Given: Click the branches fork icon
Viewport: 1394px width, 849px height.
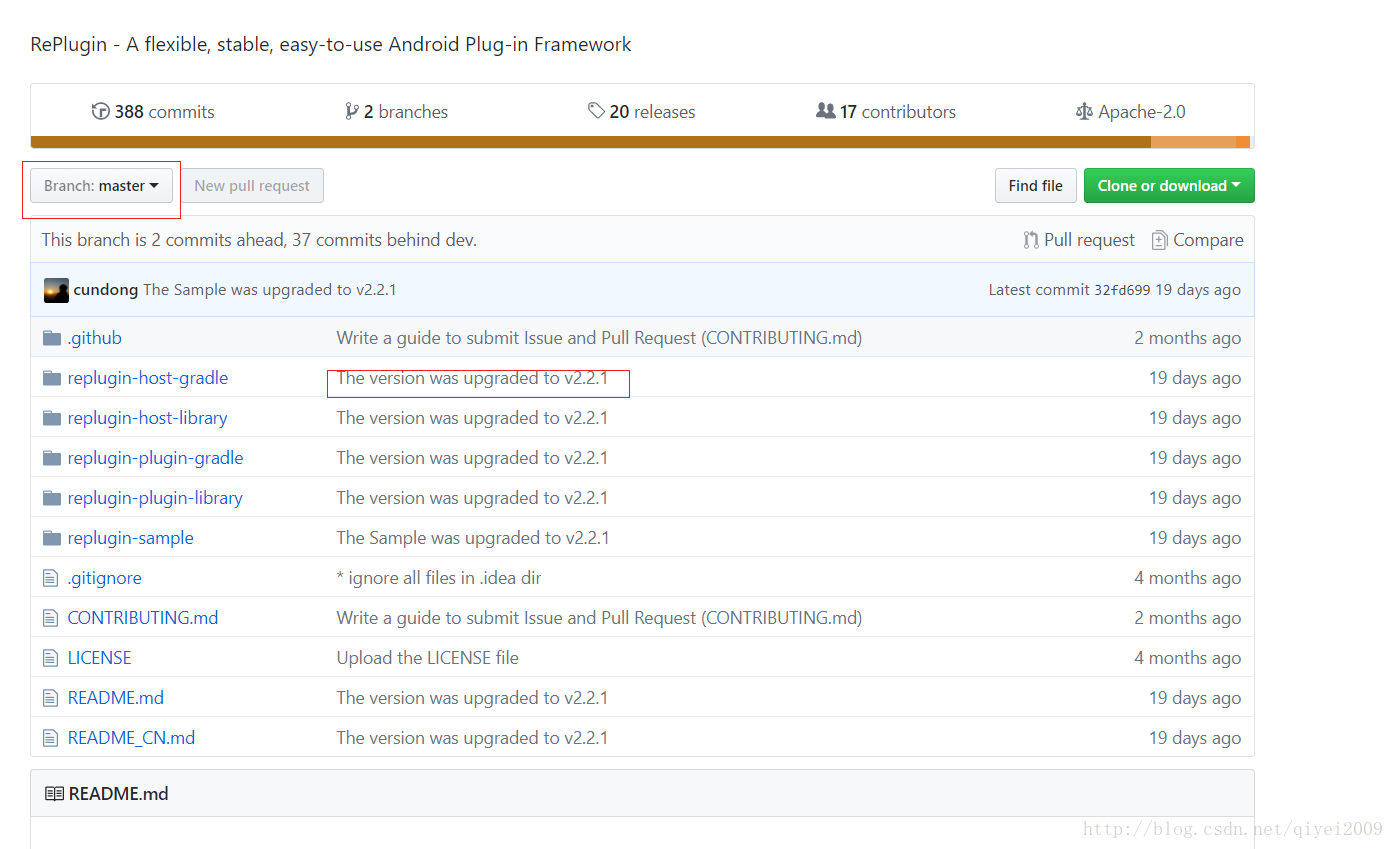Looking at the screenshot, I should [x=351, y=112].
